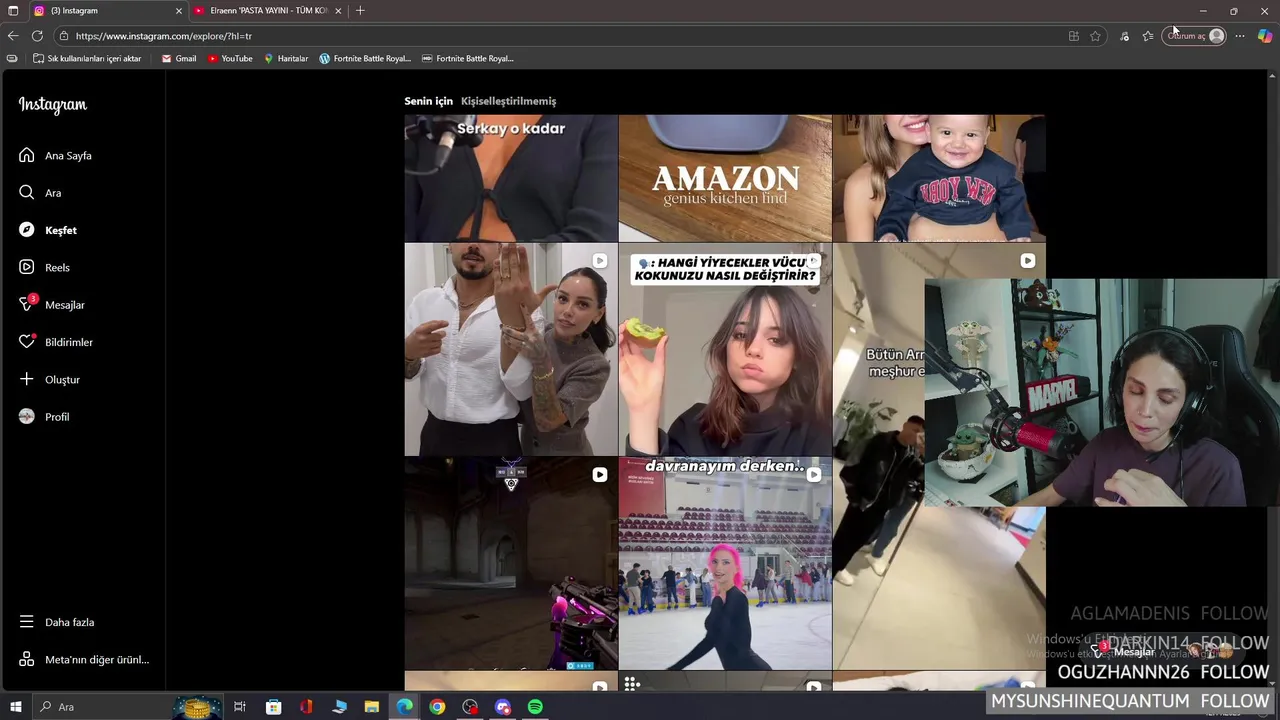Reload the current page
Viewport: 1280px width, 720px height.
(37, 36)
